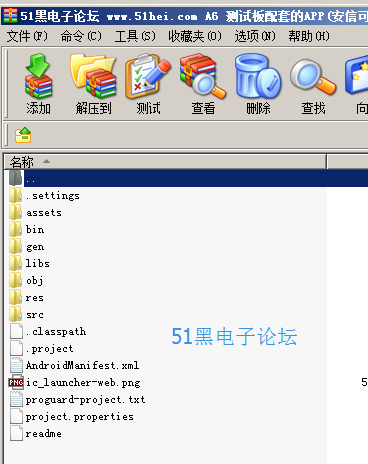The width and height of the screenshot is (368, 464).
Task: Select the 'ic_launcher-web.png' file name
Action: (x=83, y=383)
